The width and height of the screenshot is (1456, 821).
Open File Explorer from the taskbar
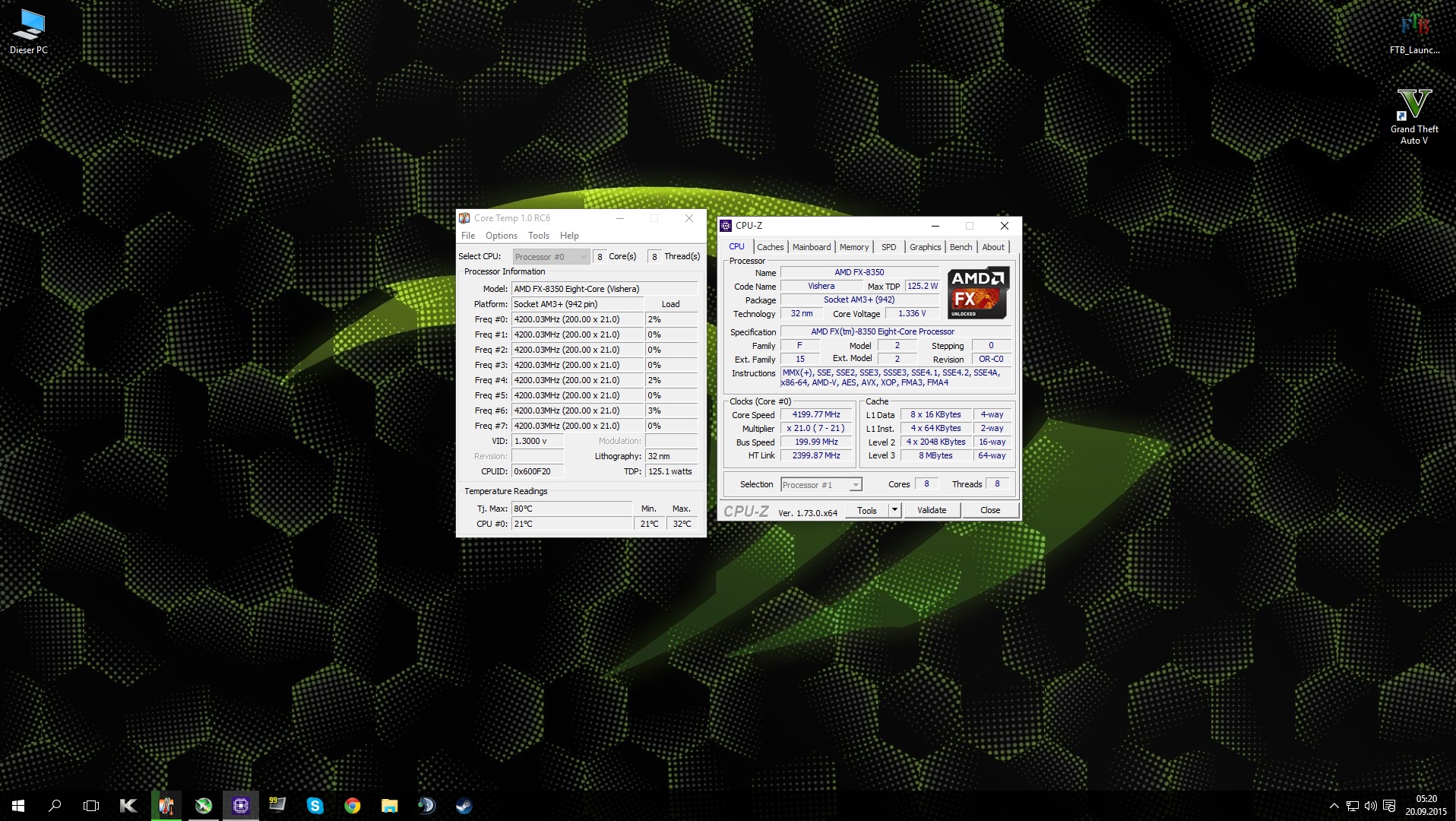(x=389, y=806)
